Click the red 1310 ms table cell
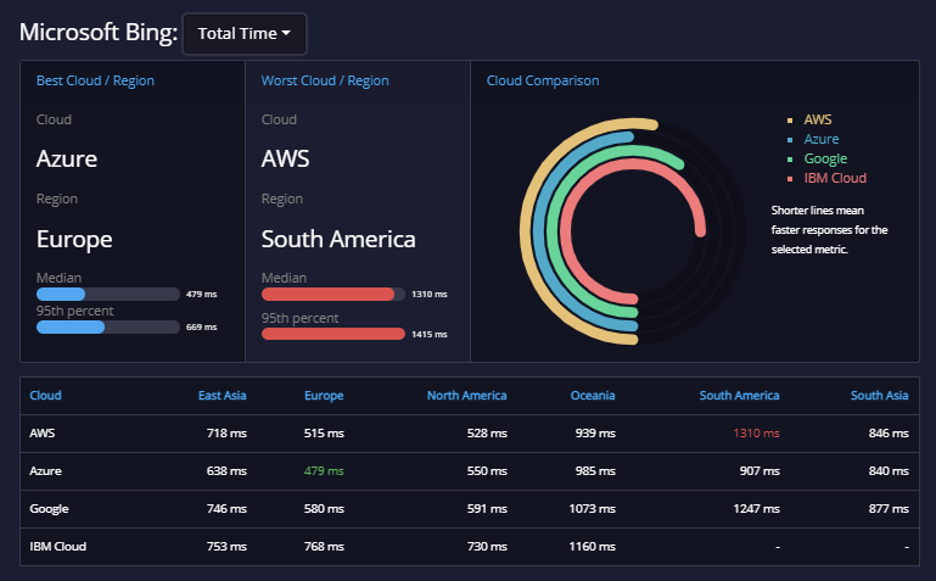Screen dimensions: 936x582 (756, 433)
